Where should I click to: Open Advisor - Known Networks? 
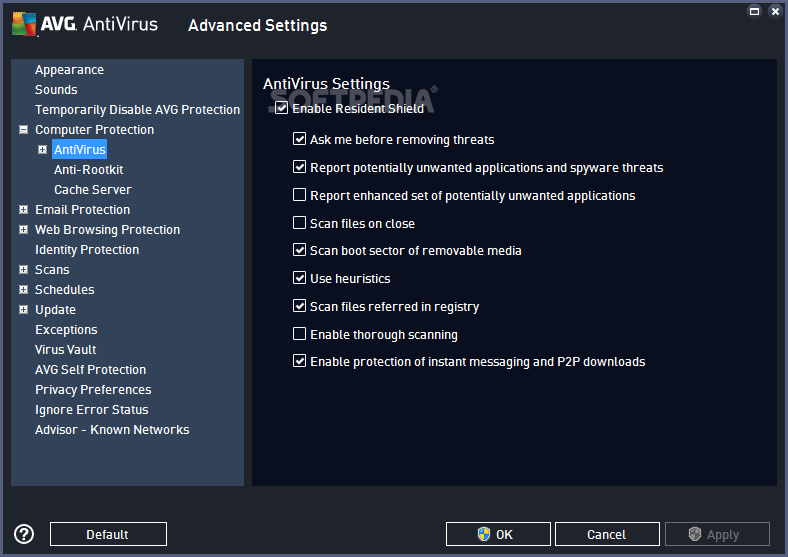[112, 430]
